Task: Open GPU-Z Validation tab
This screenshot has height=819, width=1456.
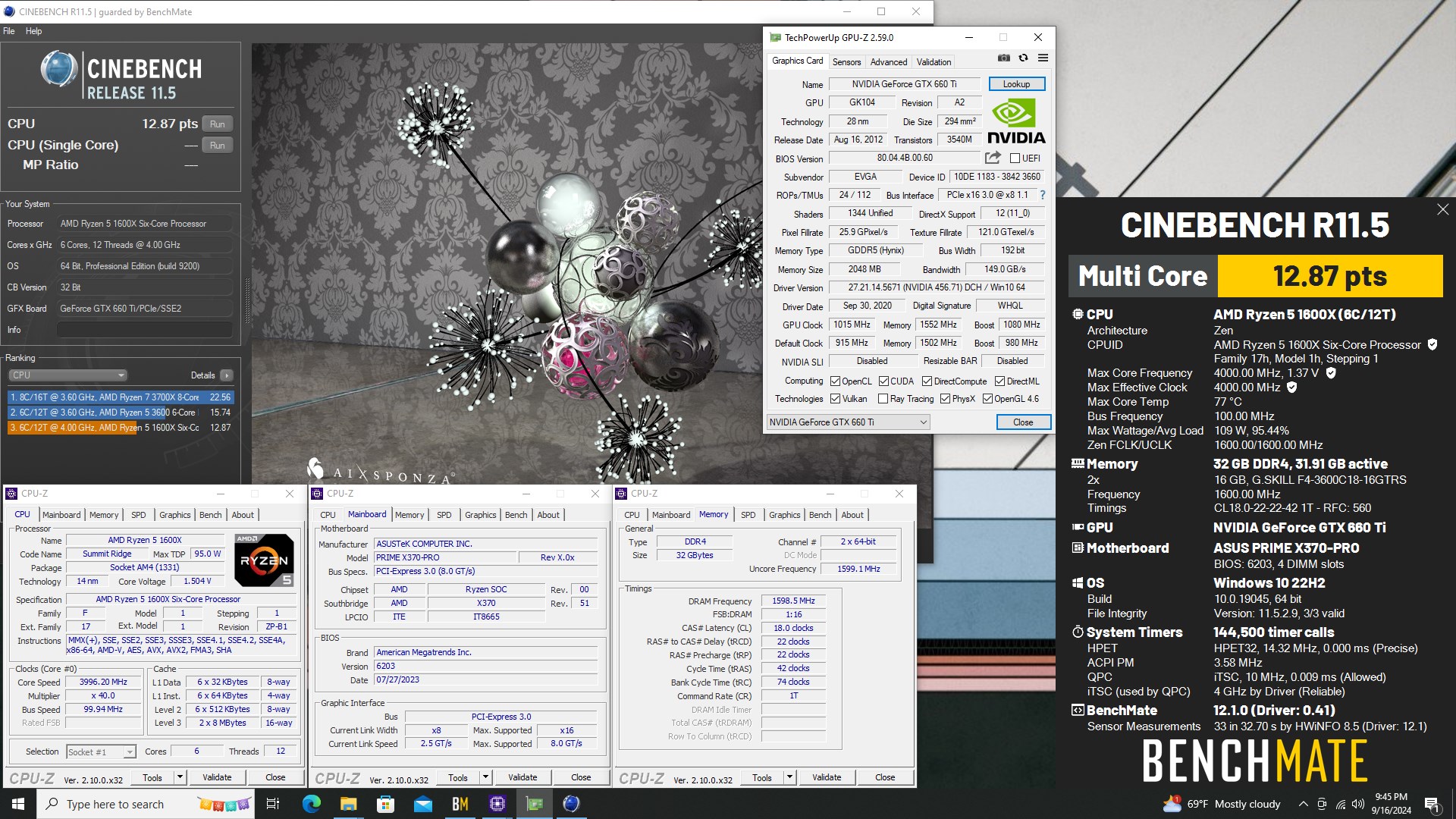Action: pyautogui.click(x=934, y=62)
